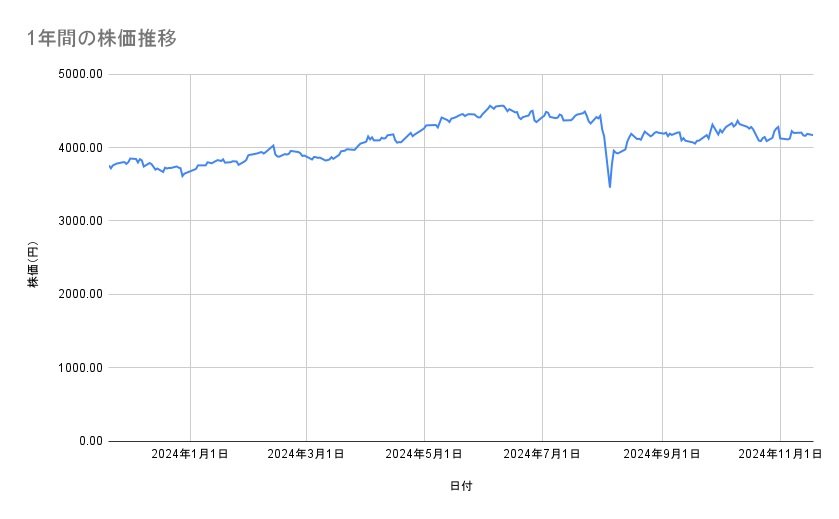Select the 2024年3月1日 date label

307,454
